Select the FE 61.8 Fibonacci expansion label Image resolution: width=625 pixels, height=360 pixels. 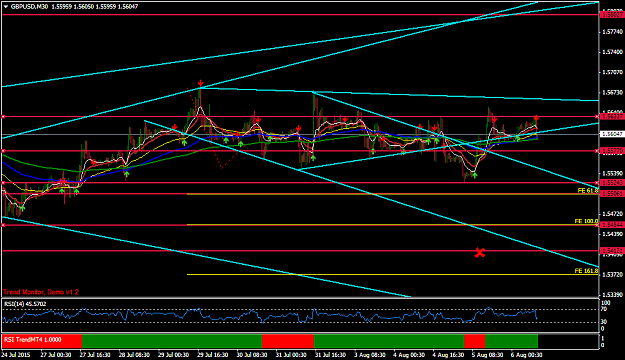click(x=588, y=191)
